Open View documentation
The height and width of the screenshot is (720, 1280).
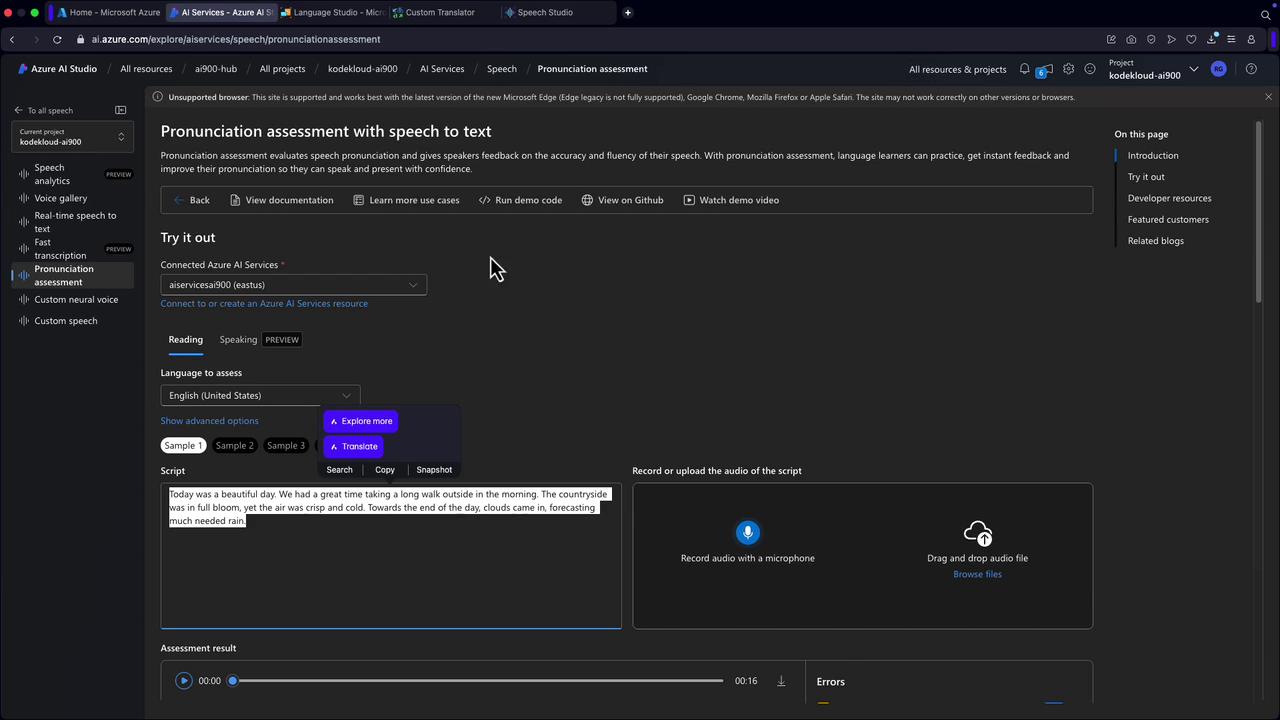pos(282,200)
